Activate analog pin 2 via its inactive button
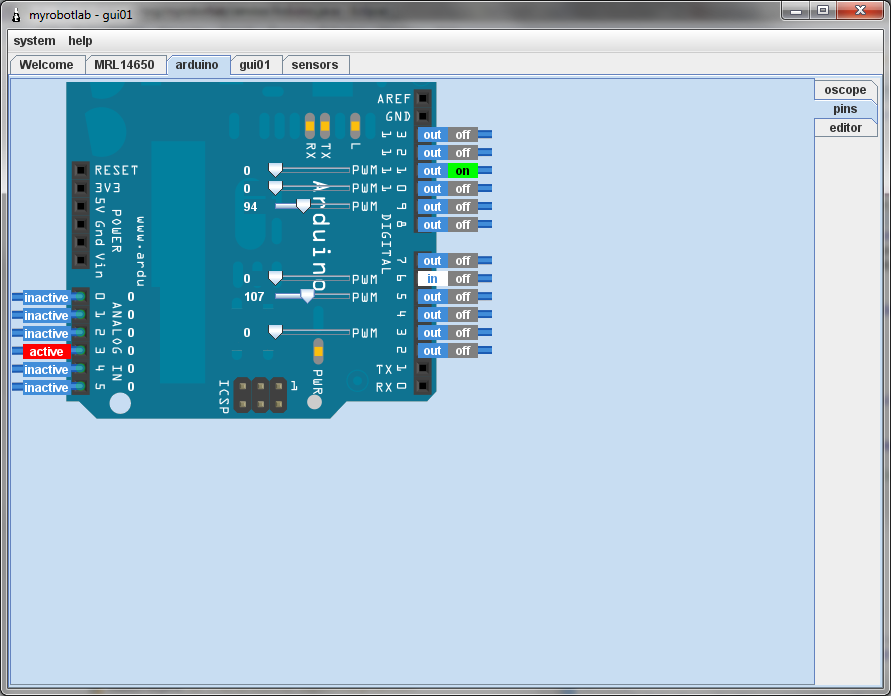891x696 pixels. [x=47, y=334]
